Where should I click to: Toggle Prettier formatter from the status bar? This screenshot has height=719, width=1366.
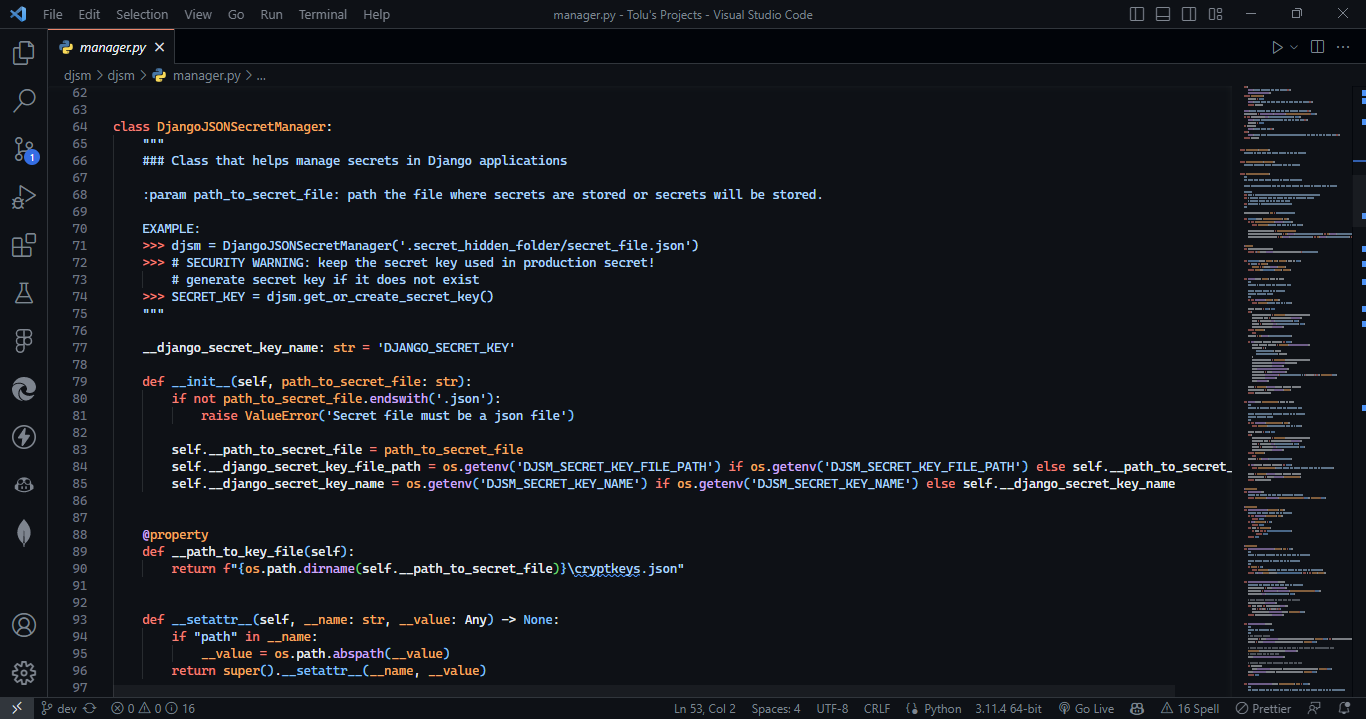1263,708
